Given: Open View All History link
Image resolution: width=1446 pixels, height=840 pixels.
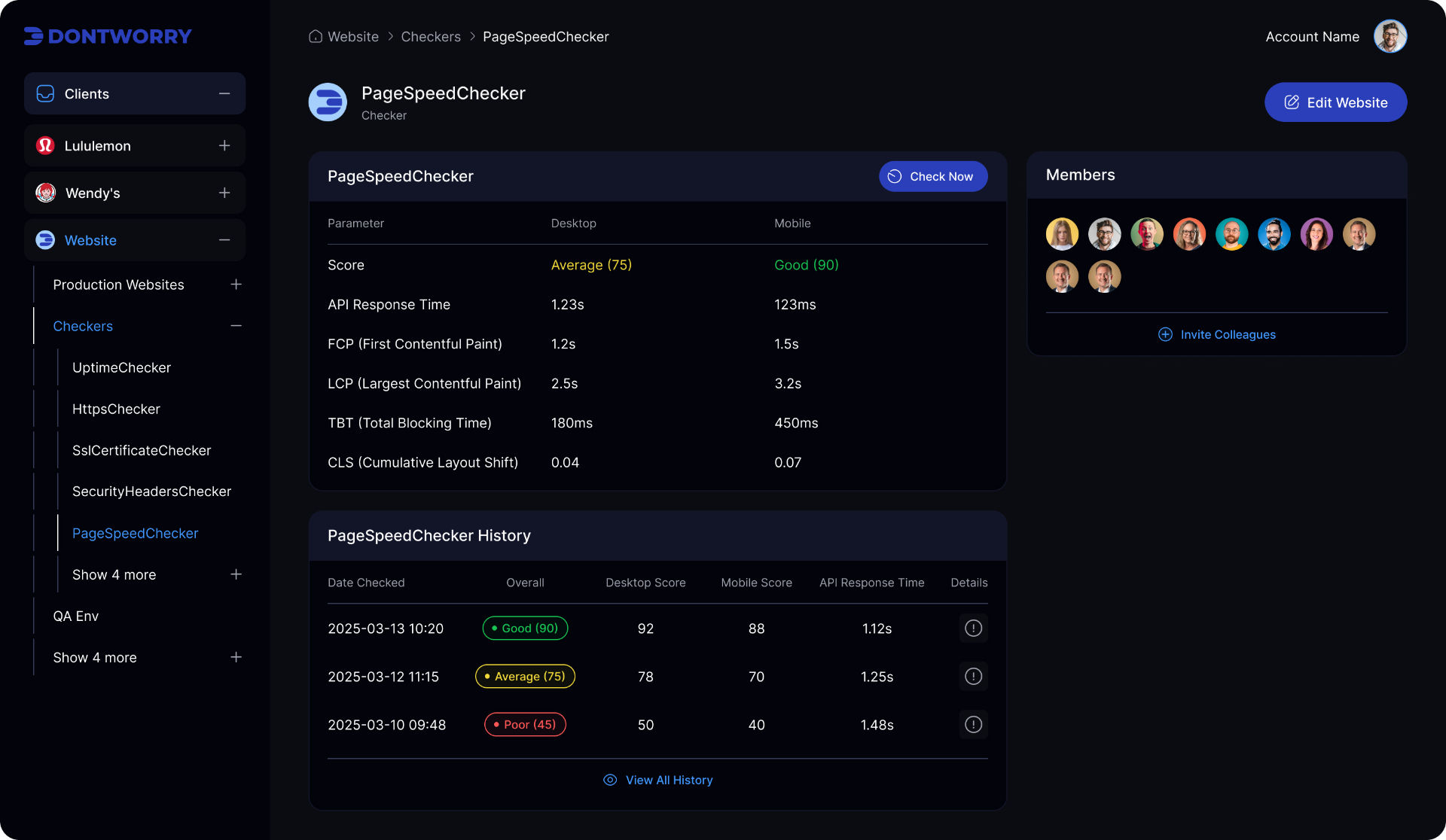Looking at the screenshot, I should click(x=657, y=780).
